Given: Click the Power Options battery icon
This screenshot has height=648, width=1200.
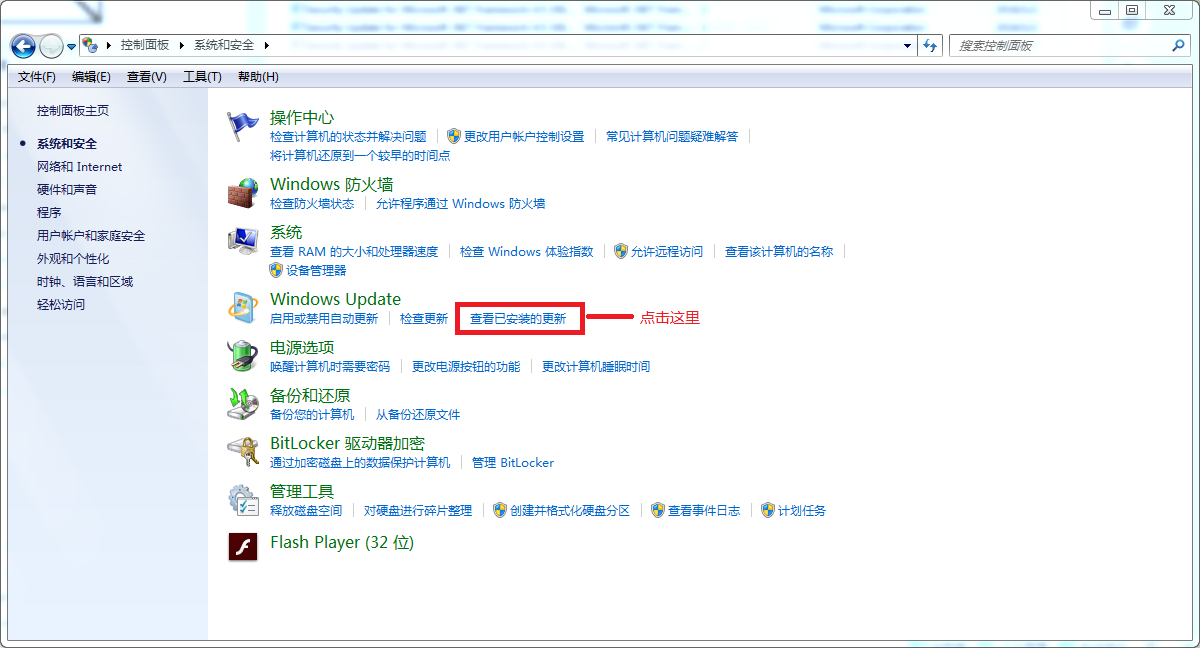Looking at the screenshot, I should (x=243, y=356).
